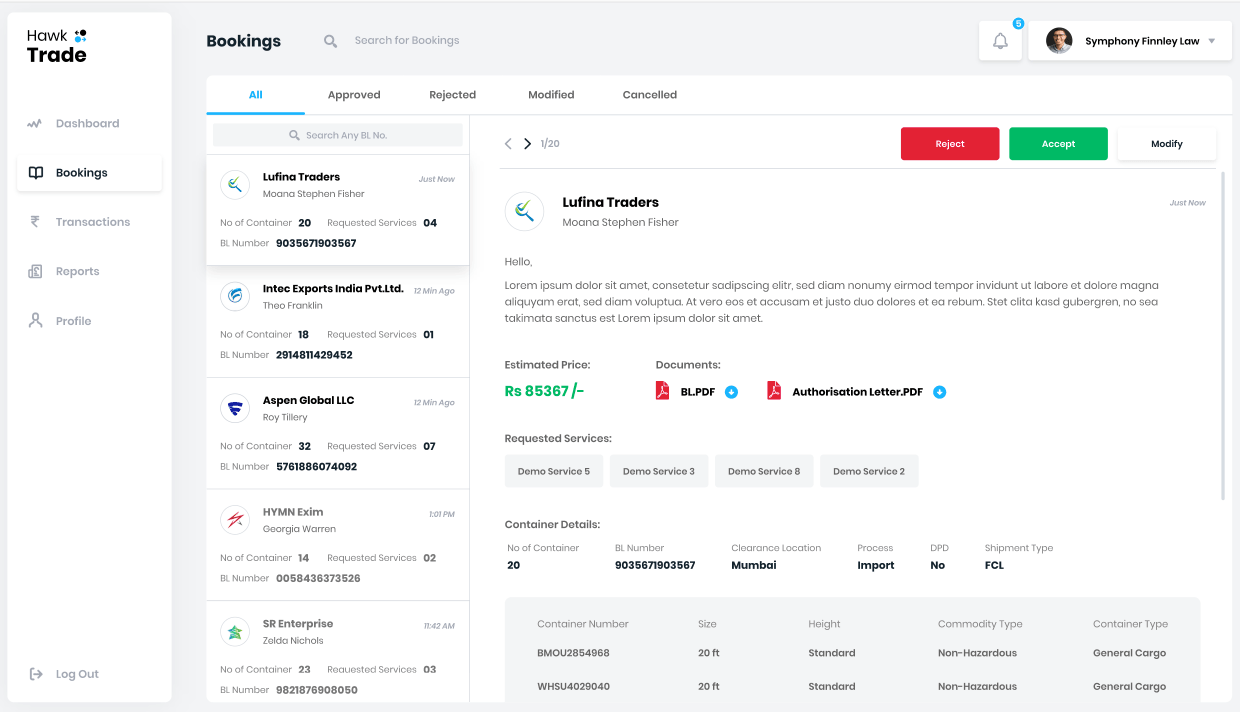Click the Reports icon in the sidebar

click(x=35, y=272)
